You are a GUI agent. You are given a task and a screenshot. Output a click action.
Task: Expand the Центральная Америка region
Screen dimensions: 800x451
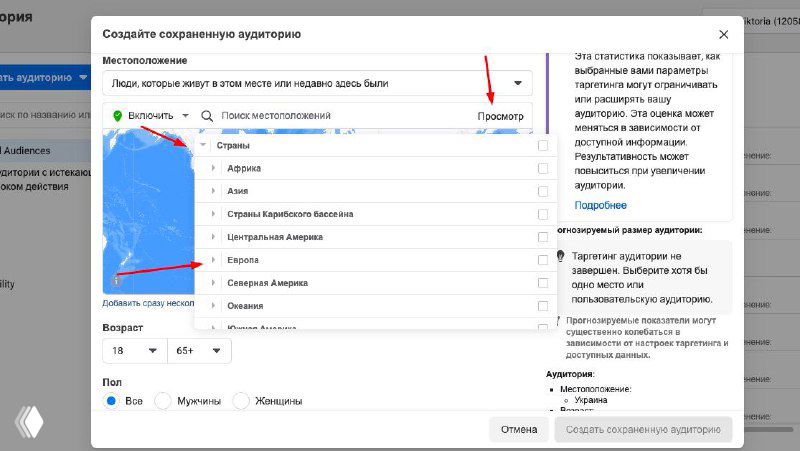(x=213, y=237)
